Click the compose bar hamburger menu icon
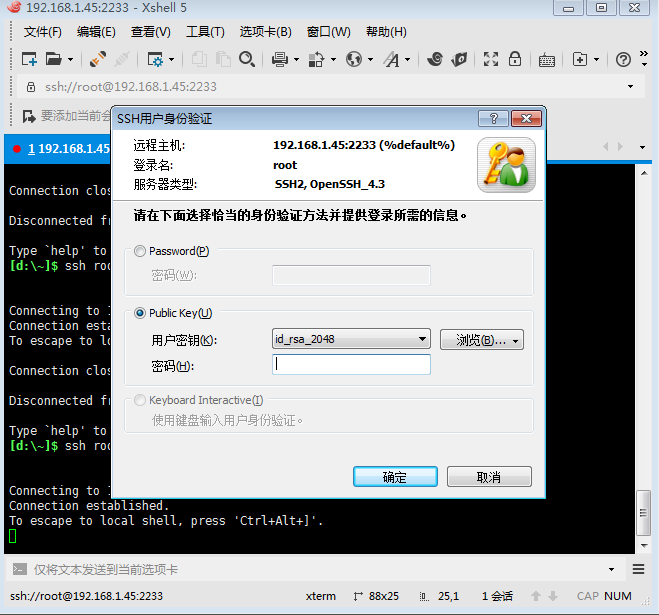Viewport: 659px width, 615px height. tap(638, 569)
